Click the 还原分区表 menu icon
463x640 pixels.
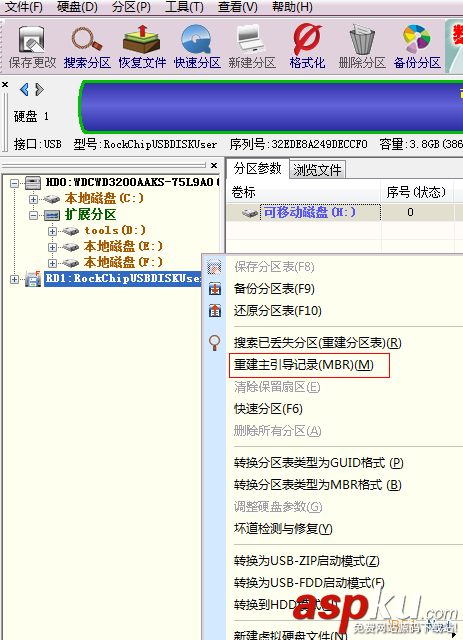(215, 311)
